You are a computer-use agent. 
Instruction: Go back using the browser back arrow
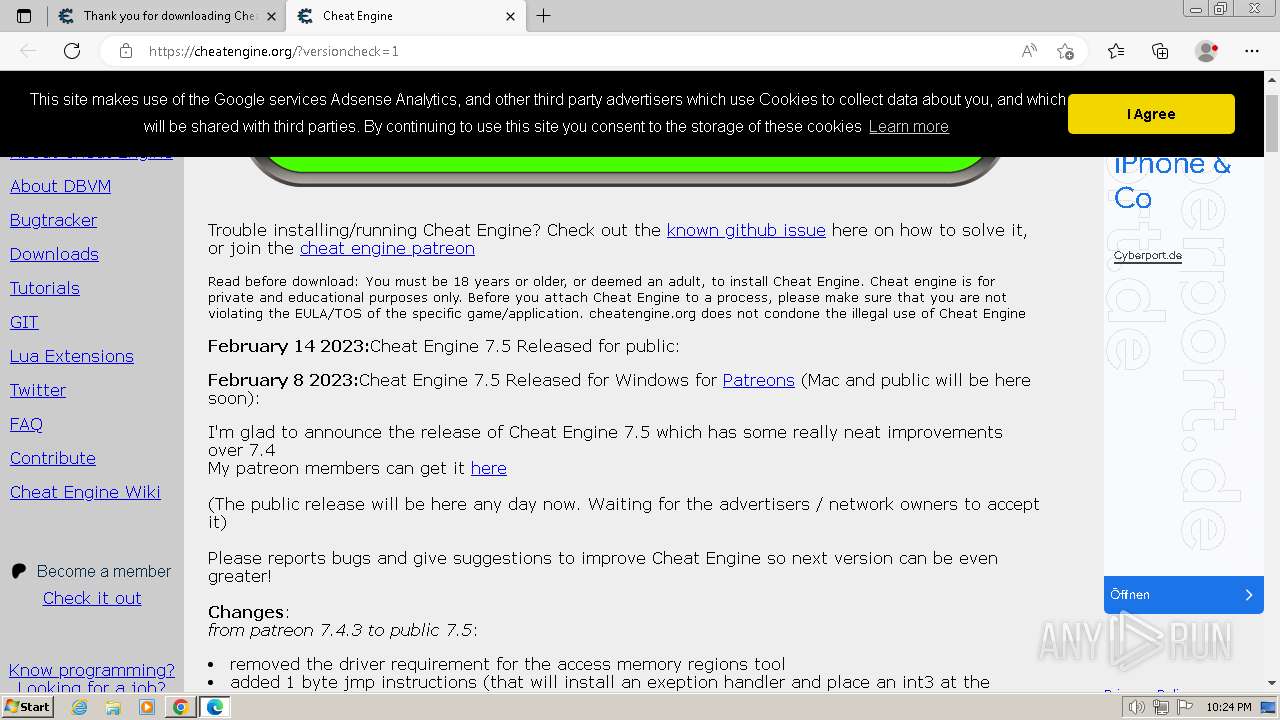(x=28, y=51)
